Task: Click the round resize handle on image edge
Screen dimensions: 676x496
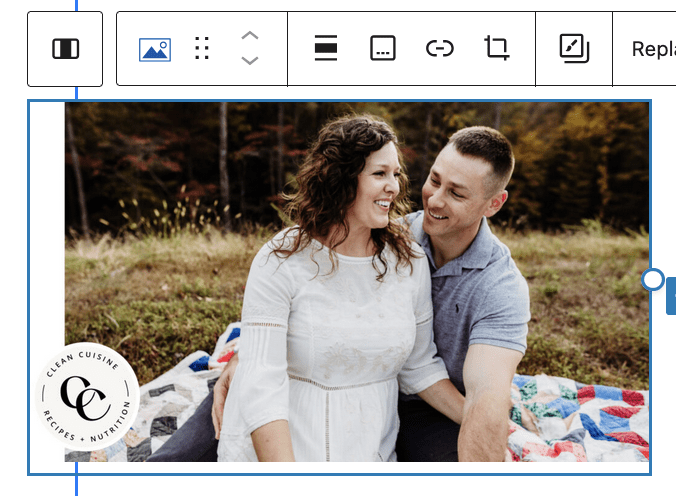Action: [x=653, y=279]
